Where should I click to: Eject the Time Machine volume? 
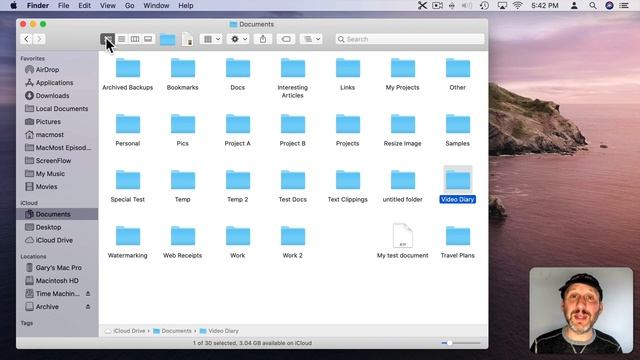[x=88, y=294]
